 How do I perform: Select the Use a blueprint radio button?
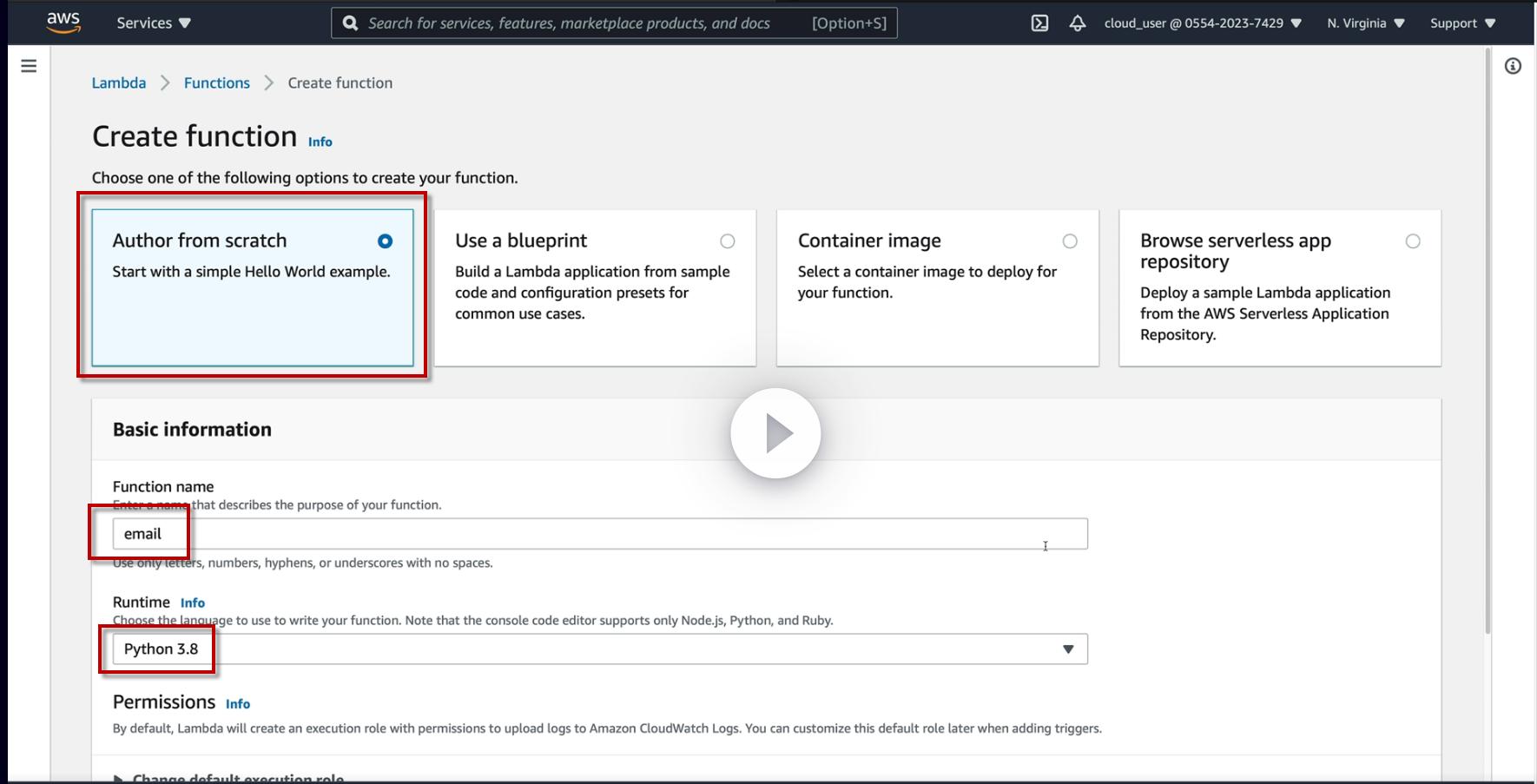pos(728,241)
